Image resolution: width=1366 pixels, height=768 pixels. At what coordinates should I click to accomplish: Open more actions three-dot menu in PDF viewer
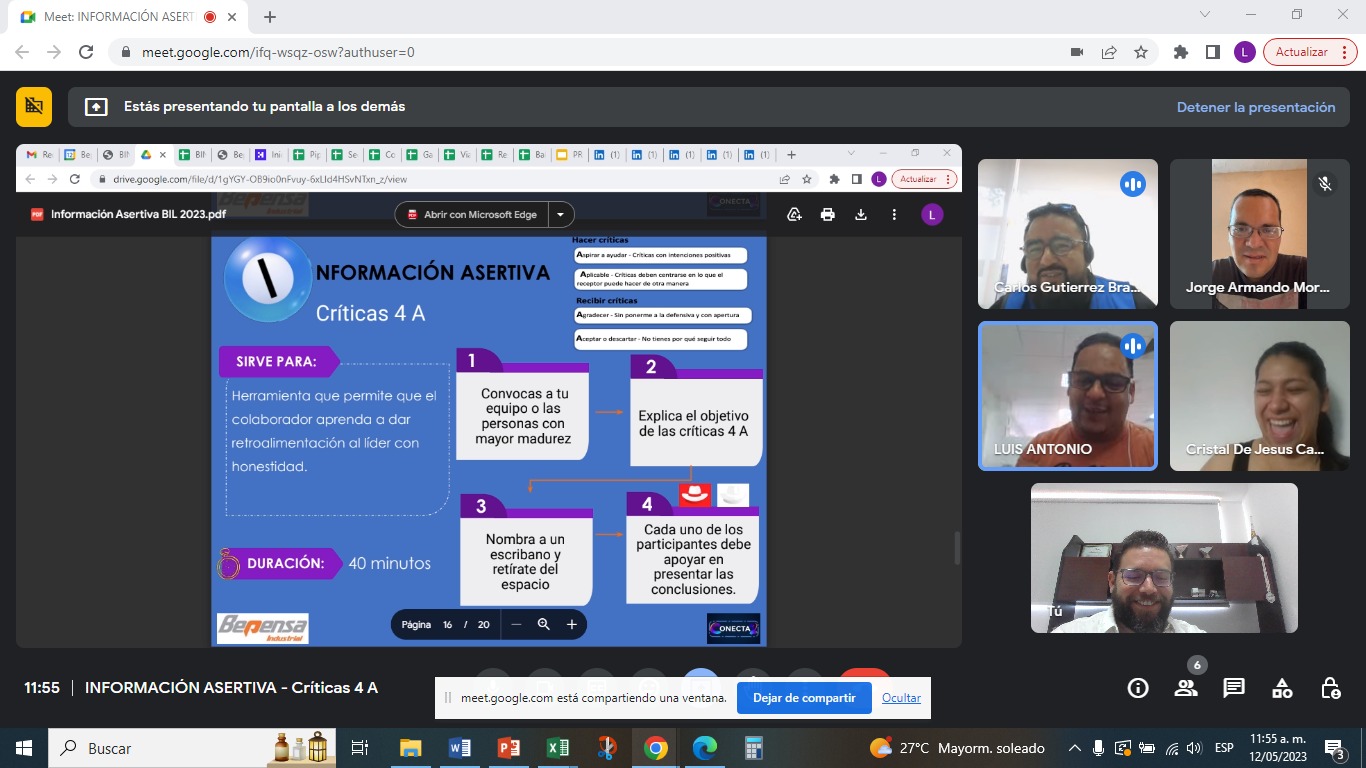pyautogui.click(x=894, y=214)
